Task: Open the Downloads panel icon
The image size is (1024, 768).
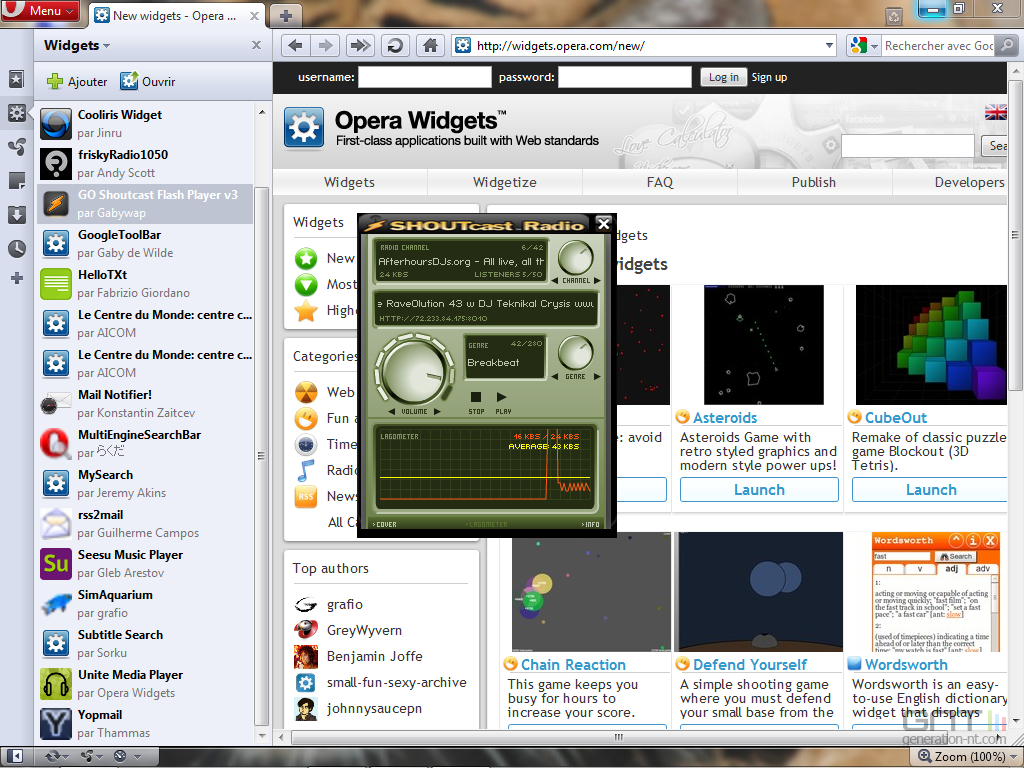Action: click(16, 214)
